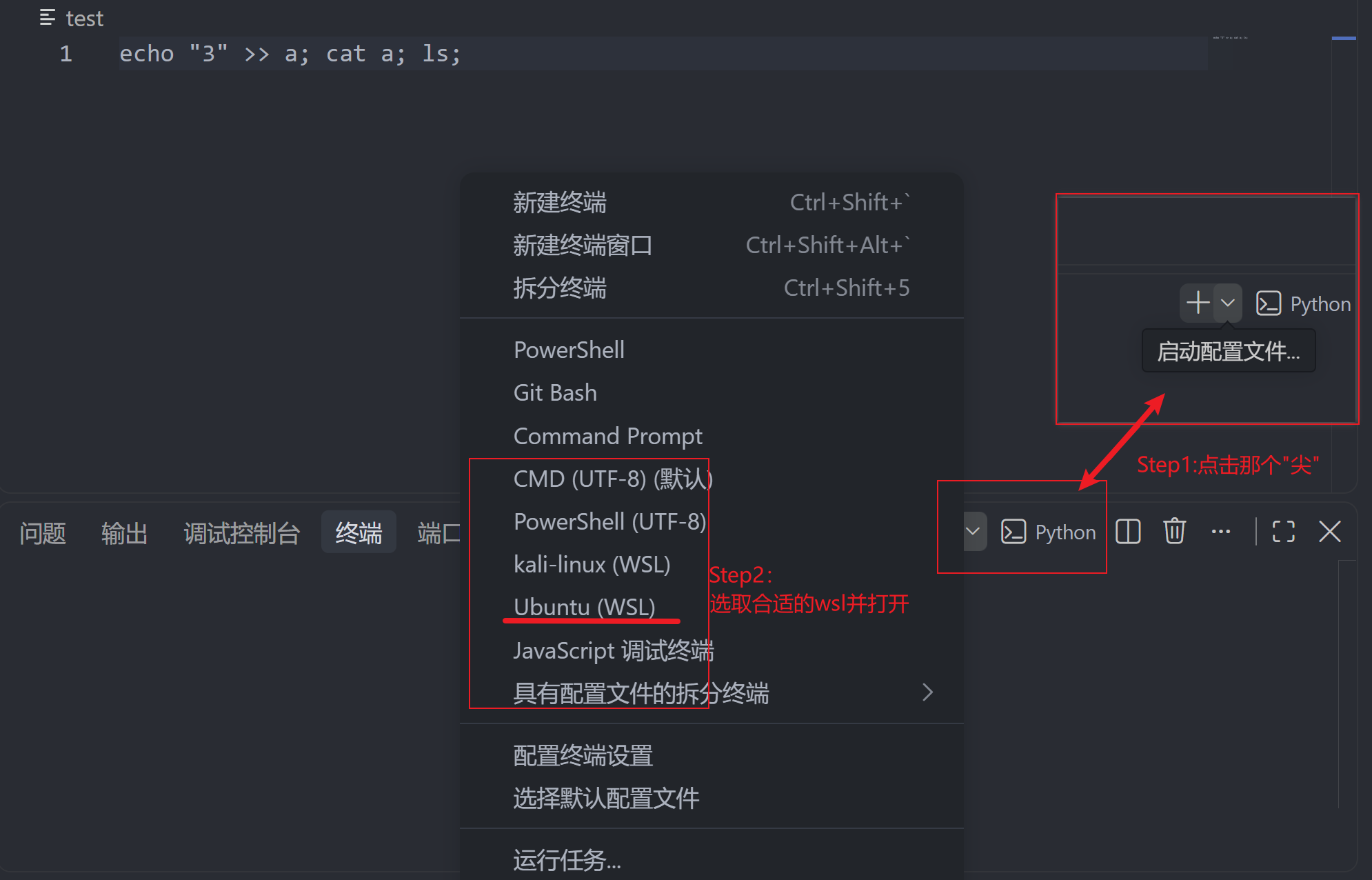Select Command Prompt profile
This screenshot has width=1372, height=880.
712,437
